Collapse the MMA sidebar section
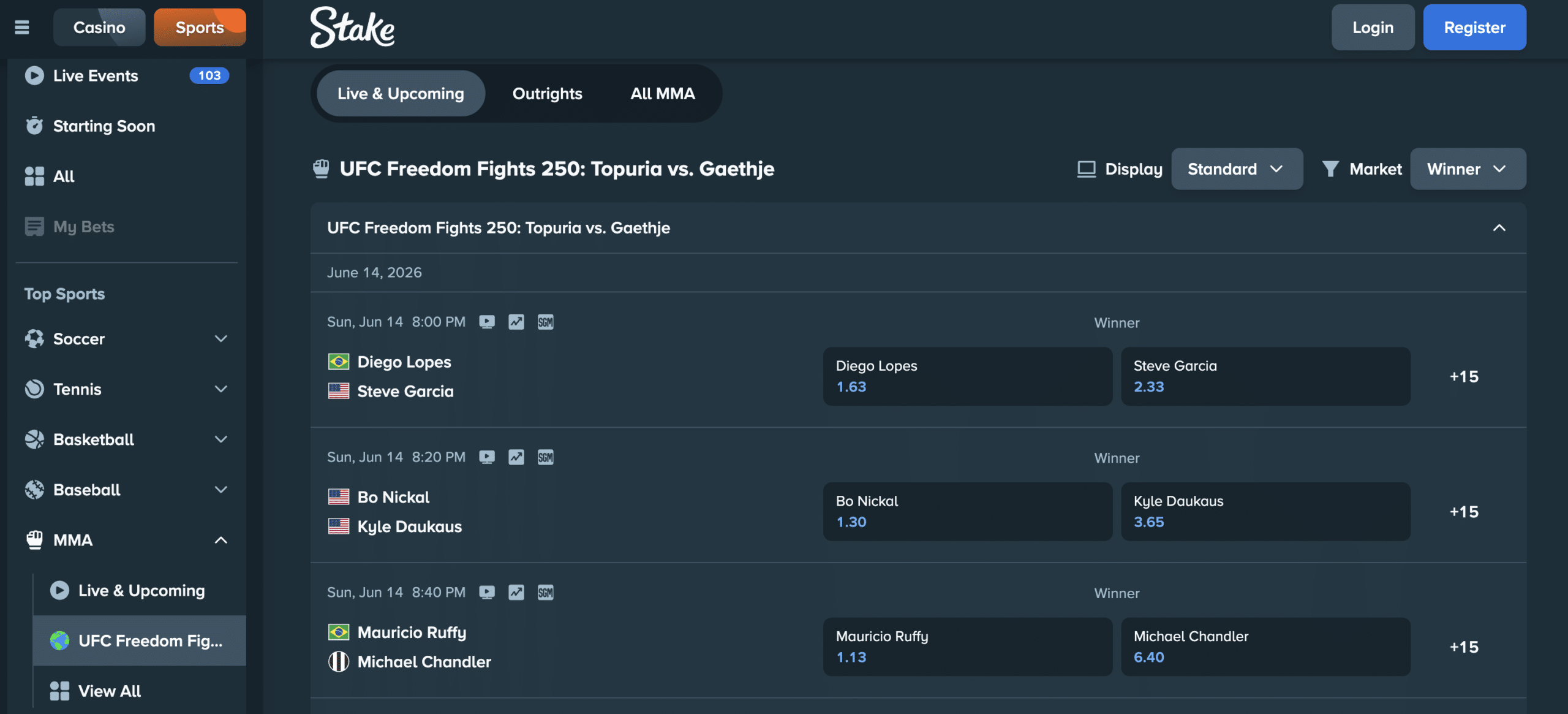The image size is (1568, 714). click(221, 540)
